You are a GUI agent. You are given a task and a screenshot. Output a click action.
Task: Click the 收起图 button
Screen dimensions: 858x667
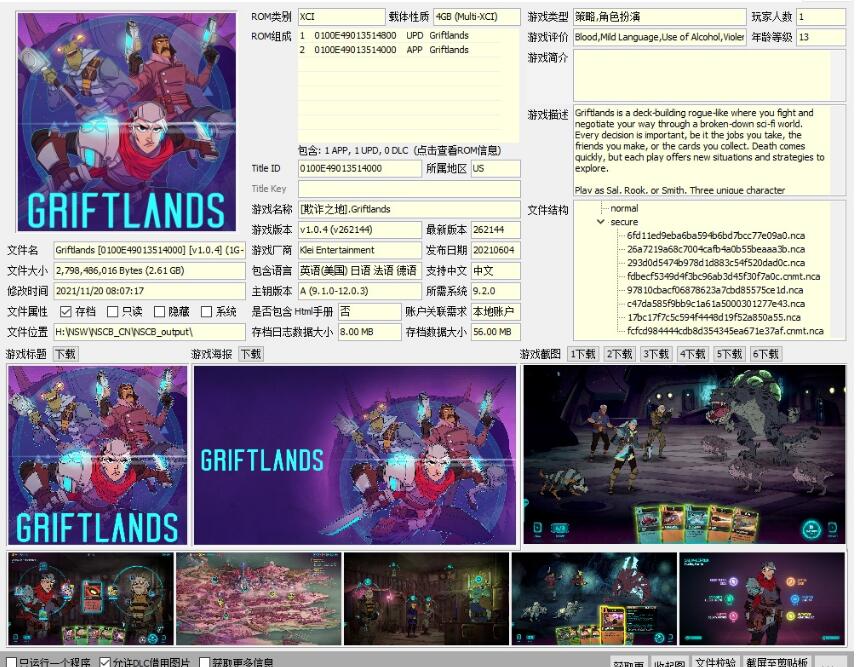coord(669,662)
